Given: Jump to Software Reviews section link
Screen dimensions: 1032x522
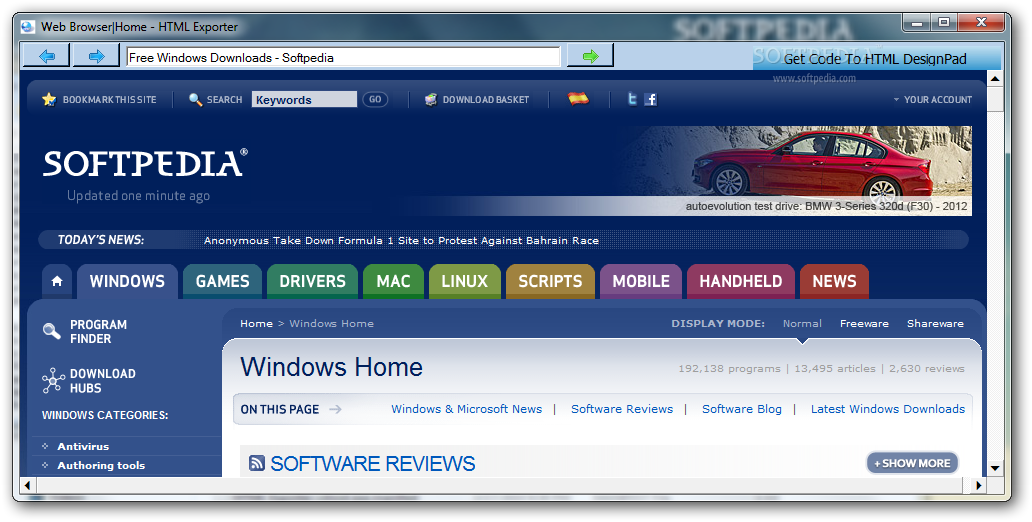Looking at the screenshot, I should click(x=622, y=409).
